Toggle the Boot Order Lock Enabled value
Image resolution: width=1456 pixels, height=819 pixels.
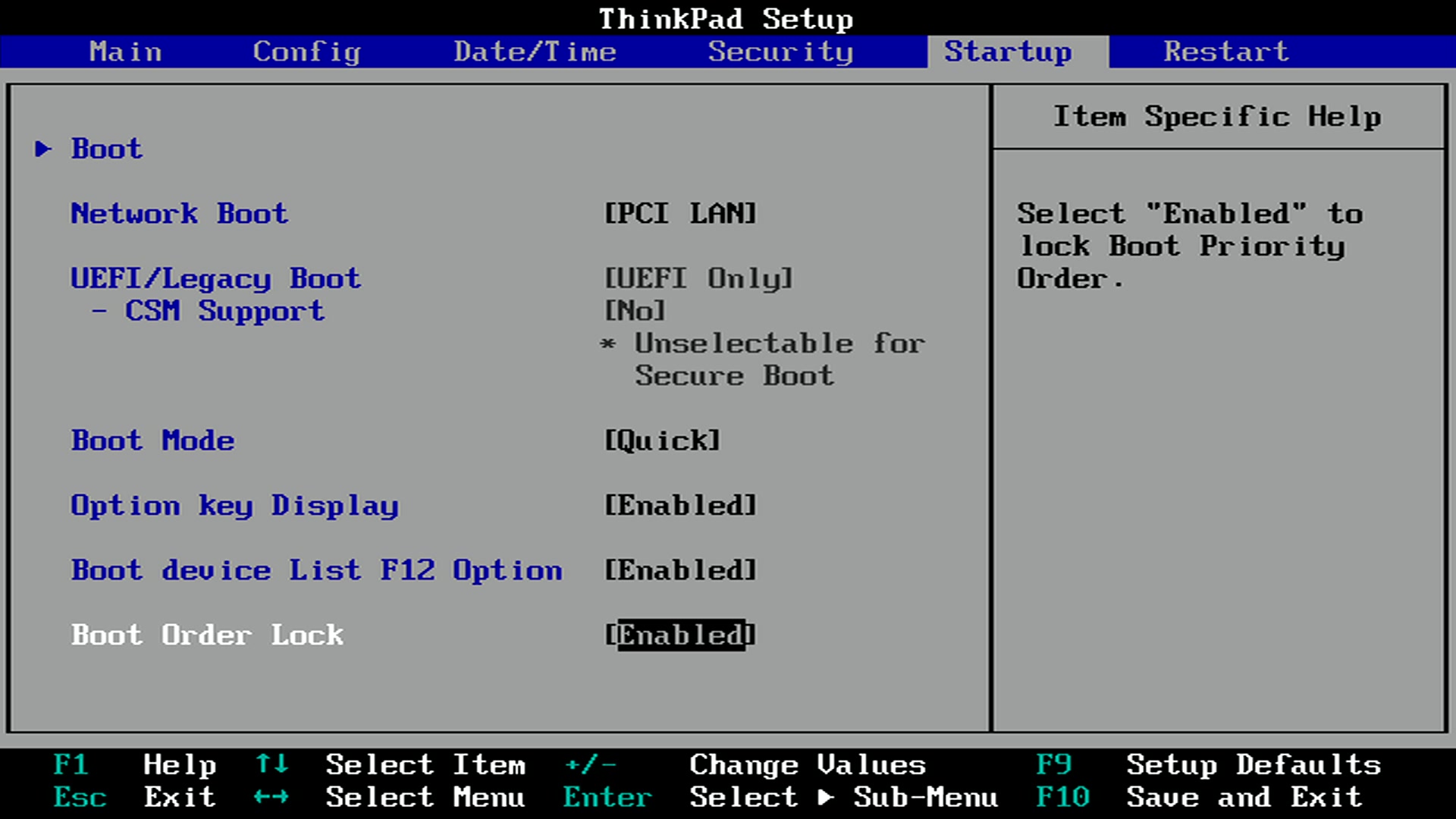click(x=680, y=635)
